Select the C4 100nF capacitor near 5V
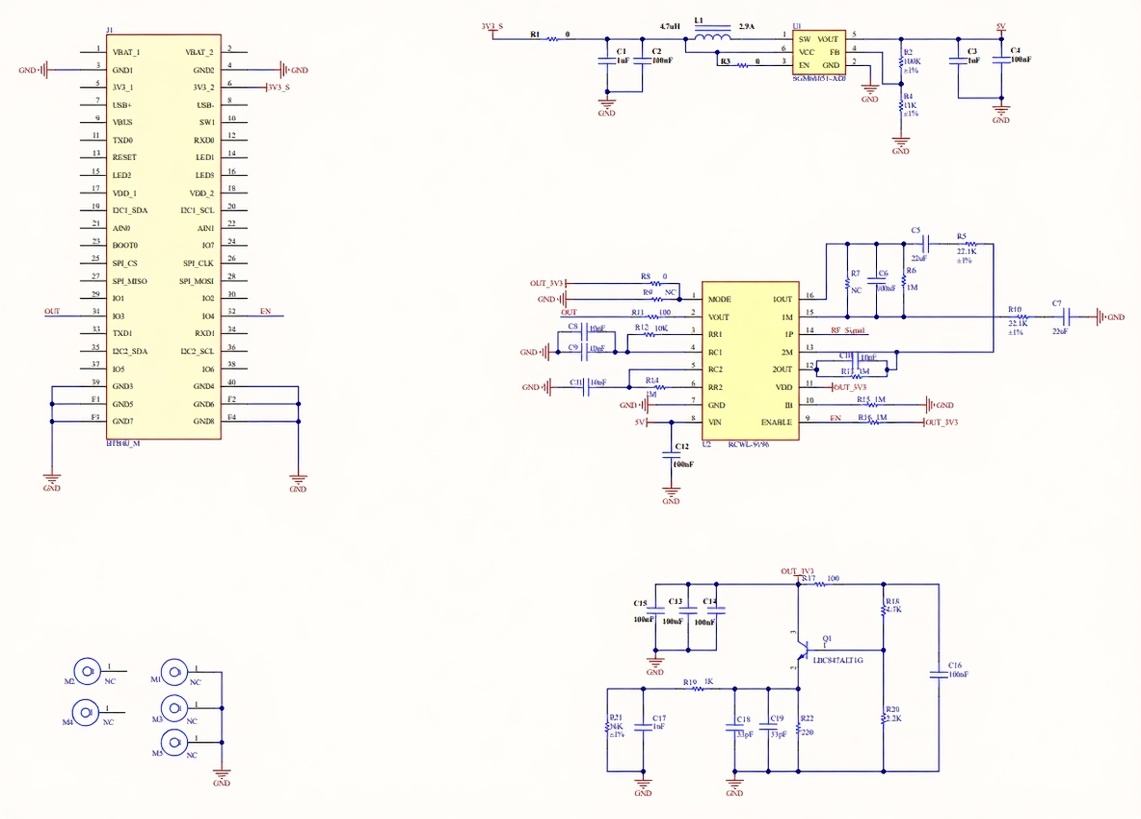Viewport: 1141px width, 819px height. (1001, 60)
